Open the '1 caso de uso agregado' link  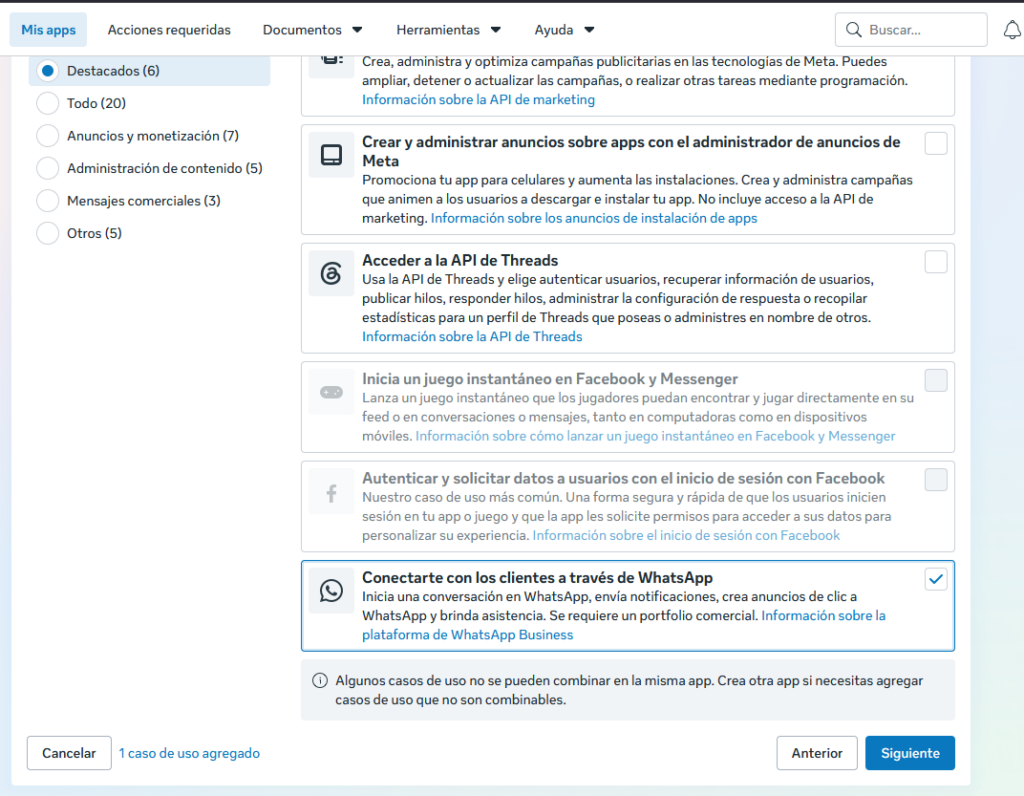[x=189, y=753]
